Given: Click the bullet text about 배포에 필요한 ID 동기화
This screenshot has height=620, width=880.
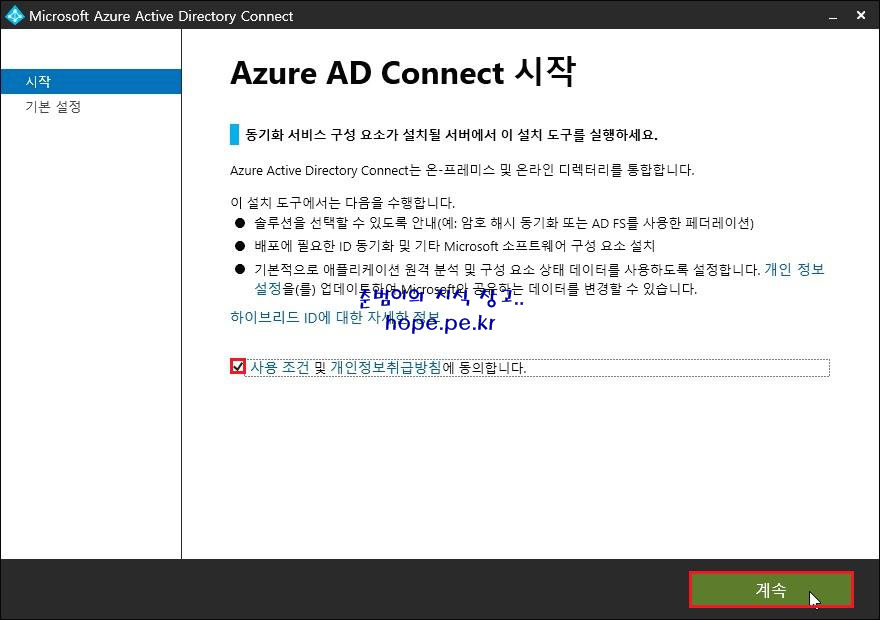Looking at the screenshot, I should point(455,246).
